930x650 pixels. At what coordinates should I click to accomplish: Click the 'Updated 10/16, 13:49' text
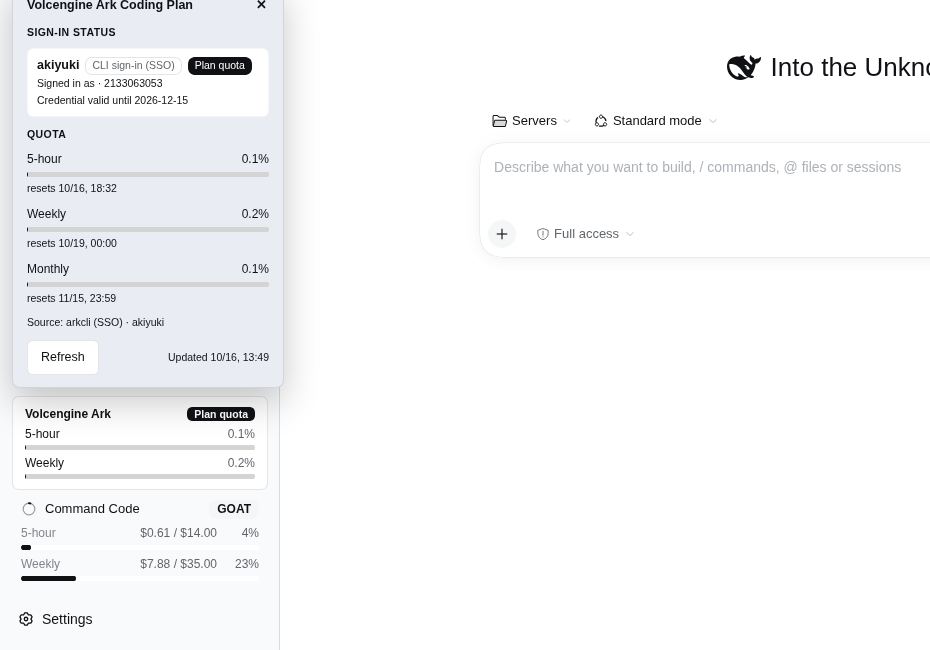[218, 357]
